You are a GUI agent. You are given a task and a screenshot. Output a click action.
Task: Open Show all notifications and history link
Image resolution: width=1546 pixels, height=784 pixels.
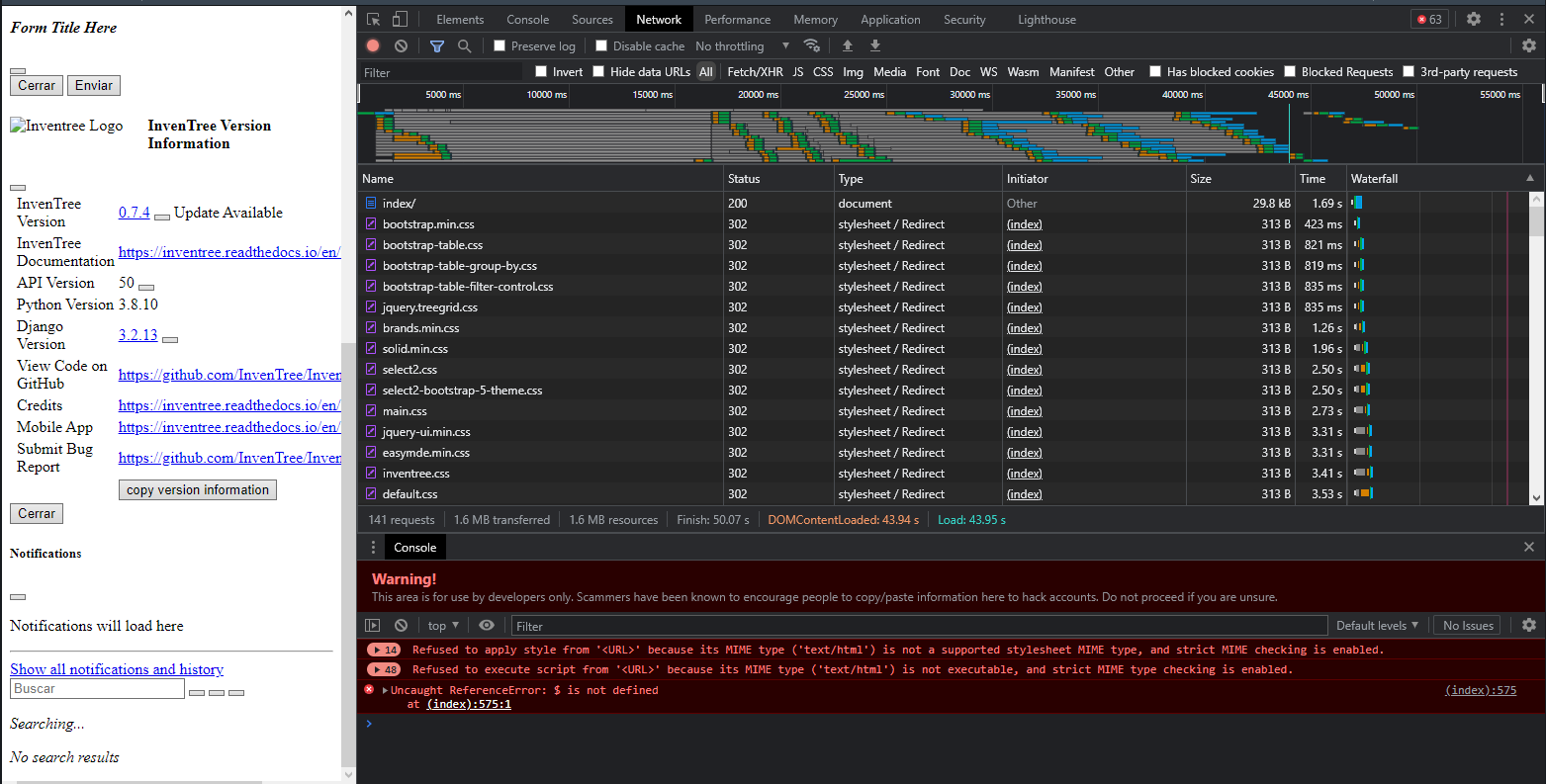click(116, 669)
